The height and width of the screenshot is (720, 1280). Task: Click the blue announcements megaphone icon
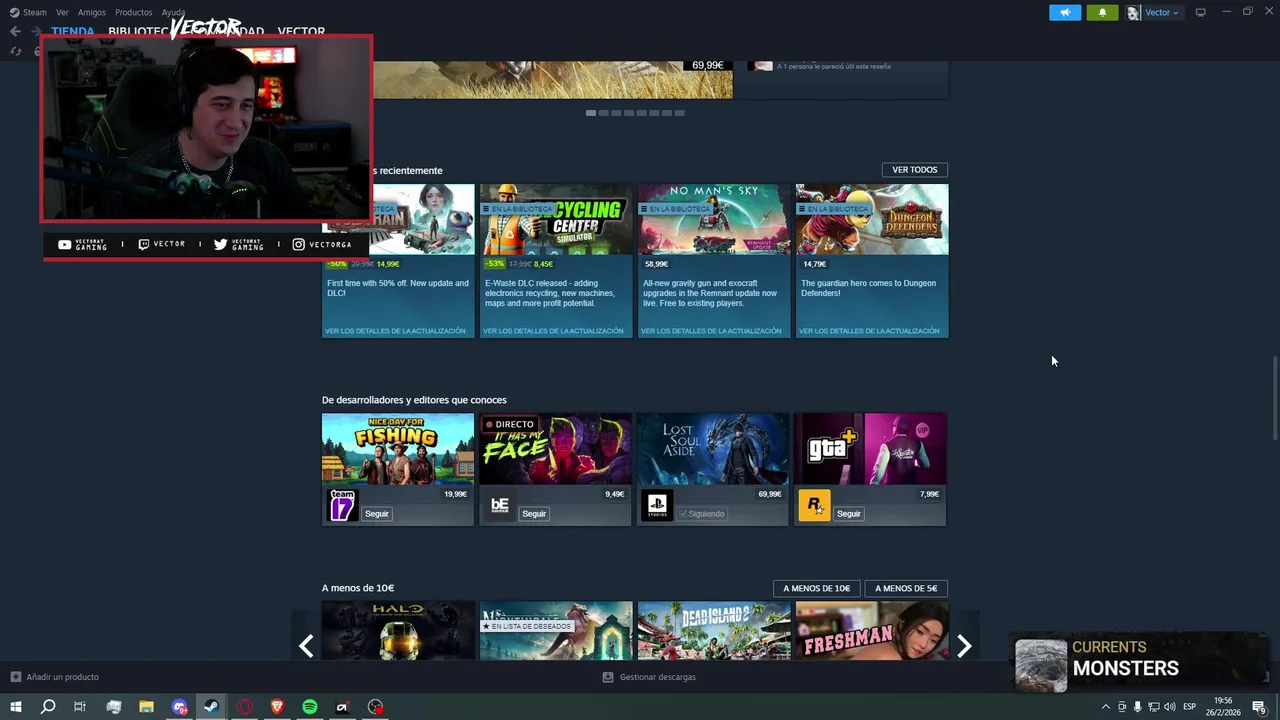point(1065,12)
